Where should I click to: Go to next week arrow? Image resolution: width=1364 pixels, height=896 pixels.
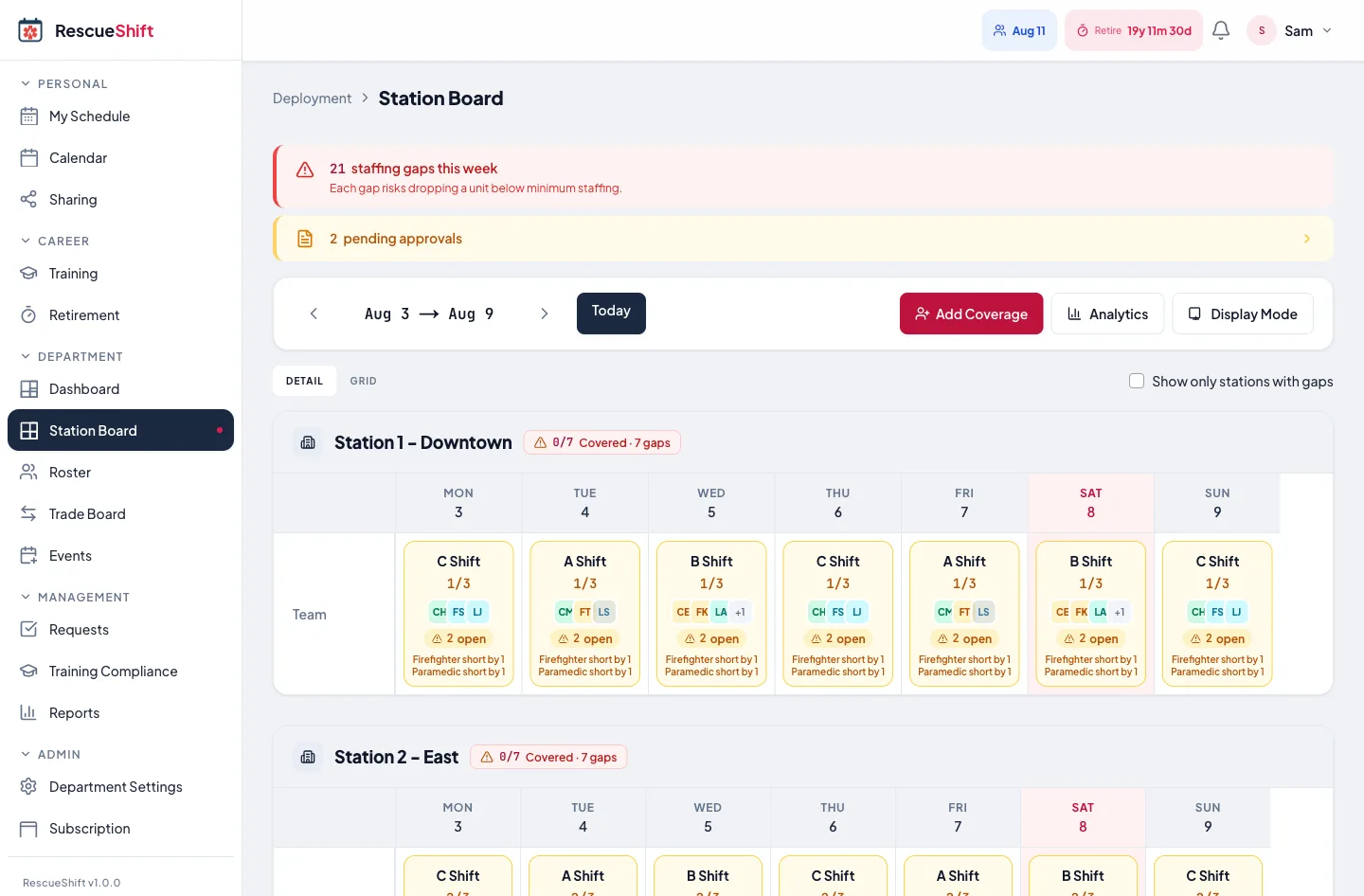click(545, 314)
